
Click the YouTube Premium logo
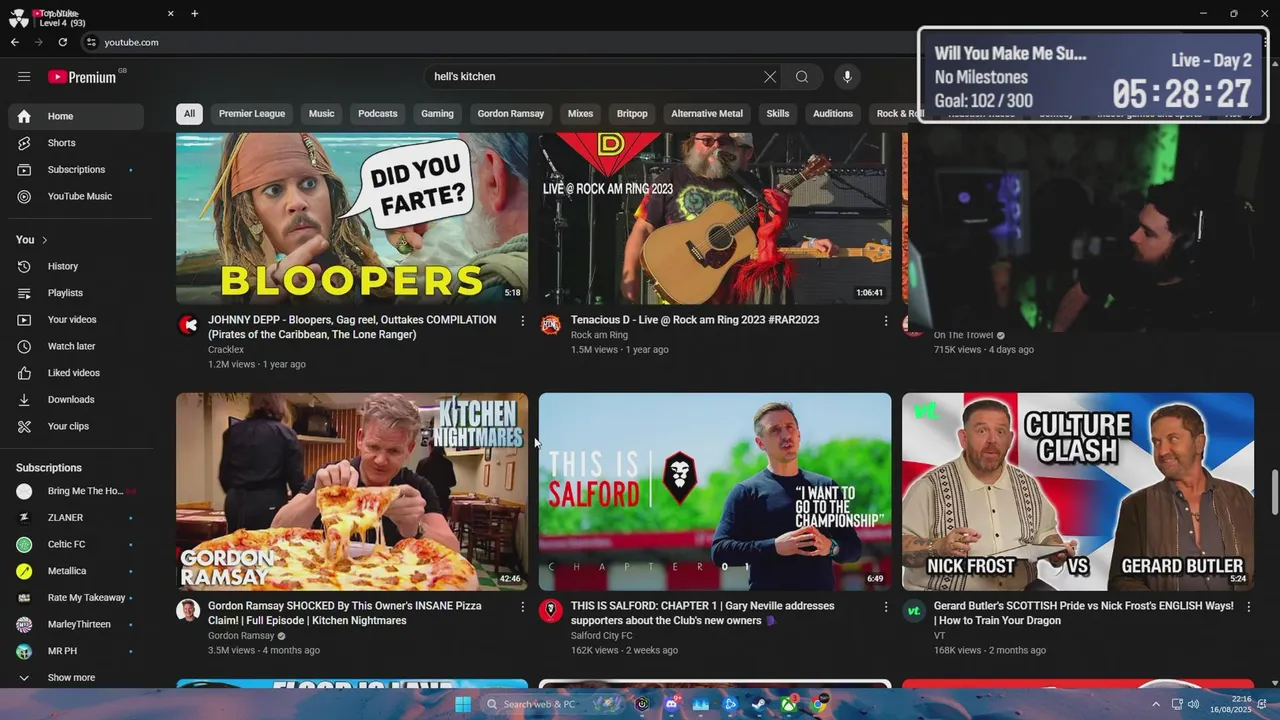point(82,77)
